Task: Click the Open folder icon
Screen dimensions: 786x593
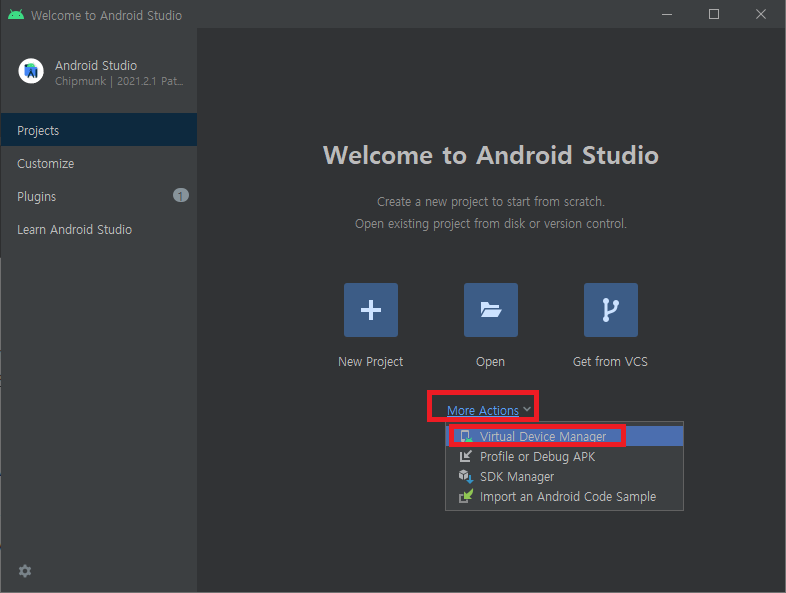Action: [490, 310]
